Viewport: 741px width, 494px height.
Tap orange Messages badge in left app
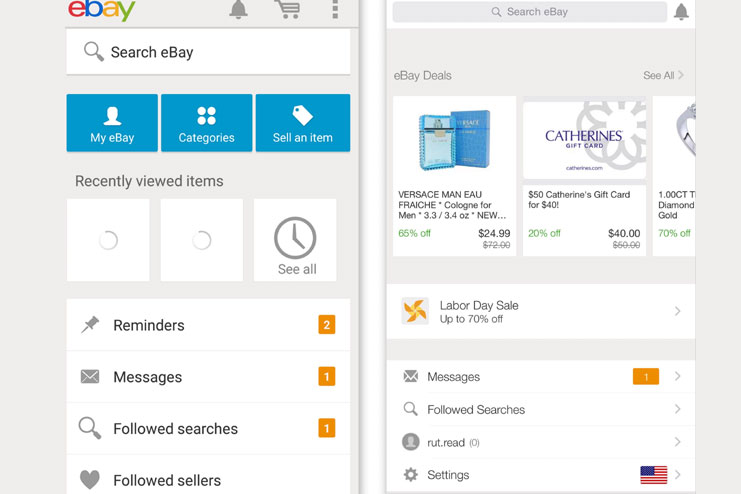point(327,377)
